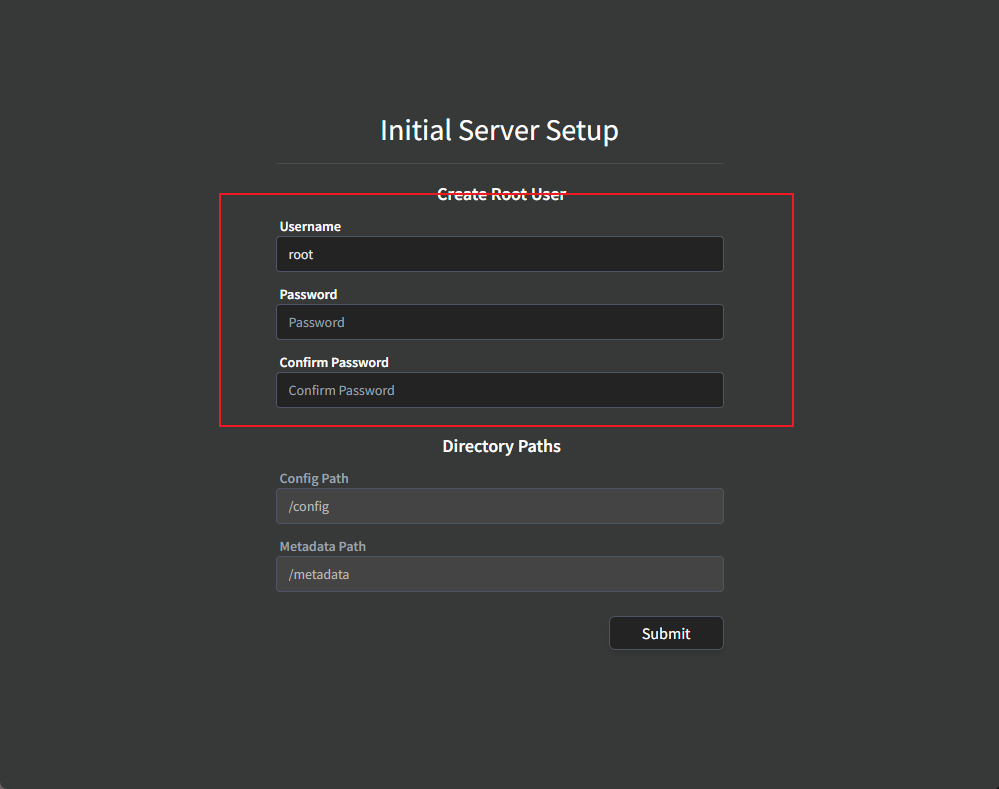Viewport: 999px width, 789px height.
Task: Click the Metadata Path label
Action: click(322, 547)
